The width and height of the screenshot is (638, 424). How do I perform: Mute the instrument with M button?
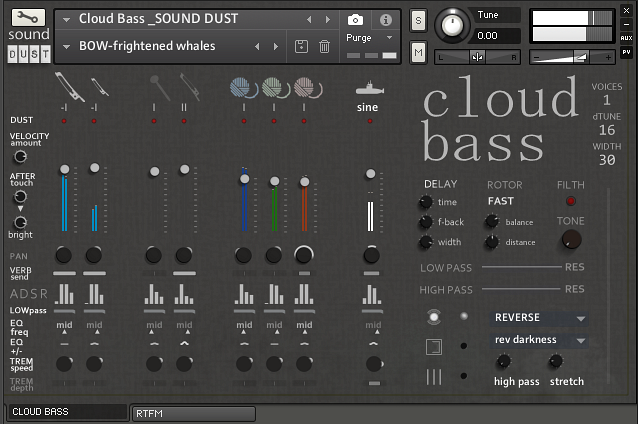[418, 52]
